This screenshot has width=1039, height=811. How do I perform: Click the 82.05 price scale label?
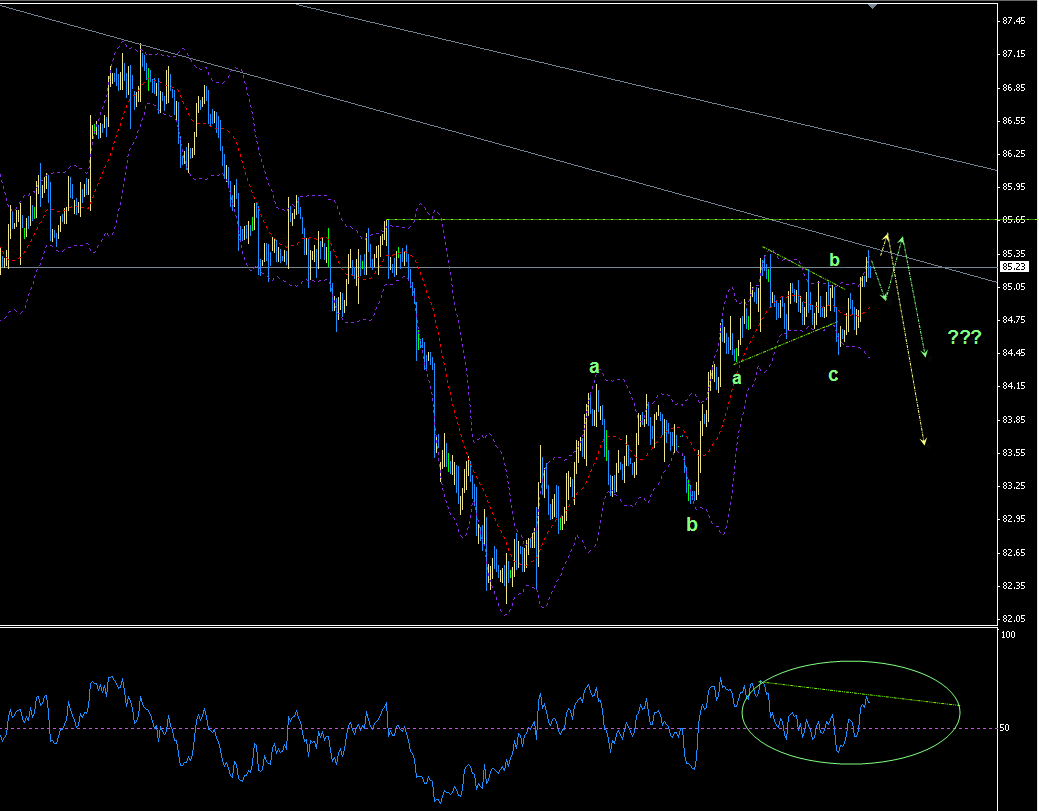click(x=1013, y=618)
